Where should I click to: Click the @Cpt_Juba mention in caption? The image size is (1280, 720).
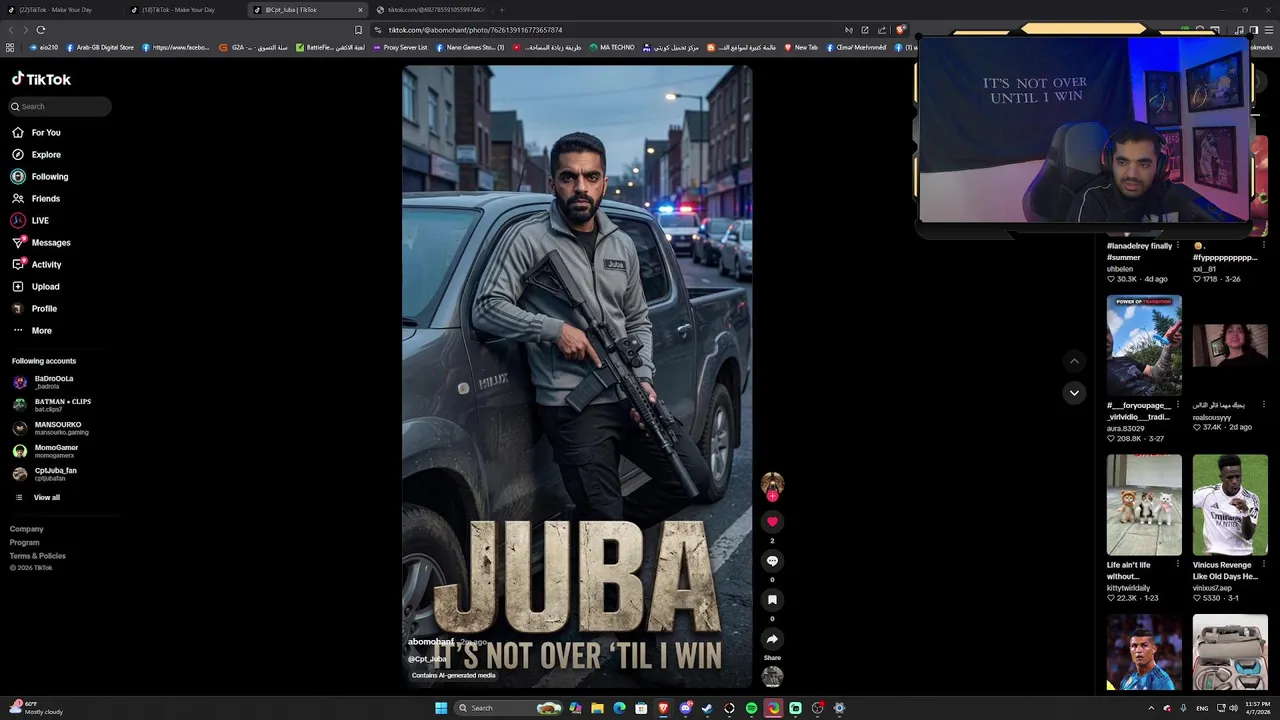click(427, 659)
